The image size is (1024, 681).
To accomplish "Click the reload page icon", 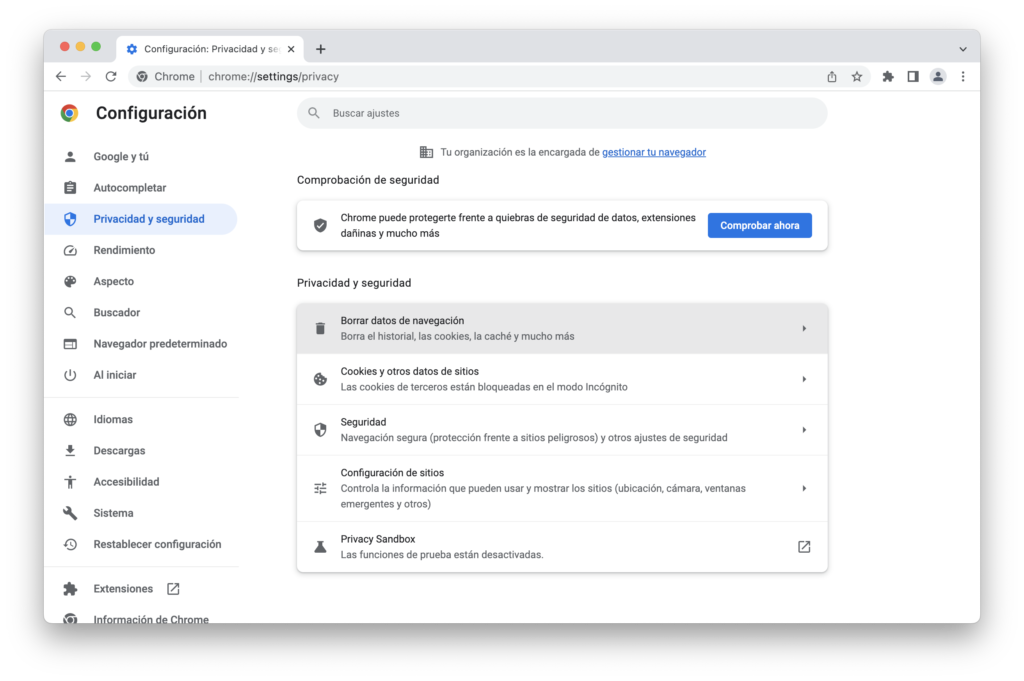I will (x=111, y=76).
